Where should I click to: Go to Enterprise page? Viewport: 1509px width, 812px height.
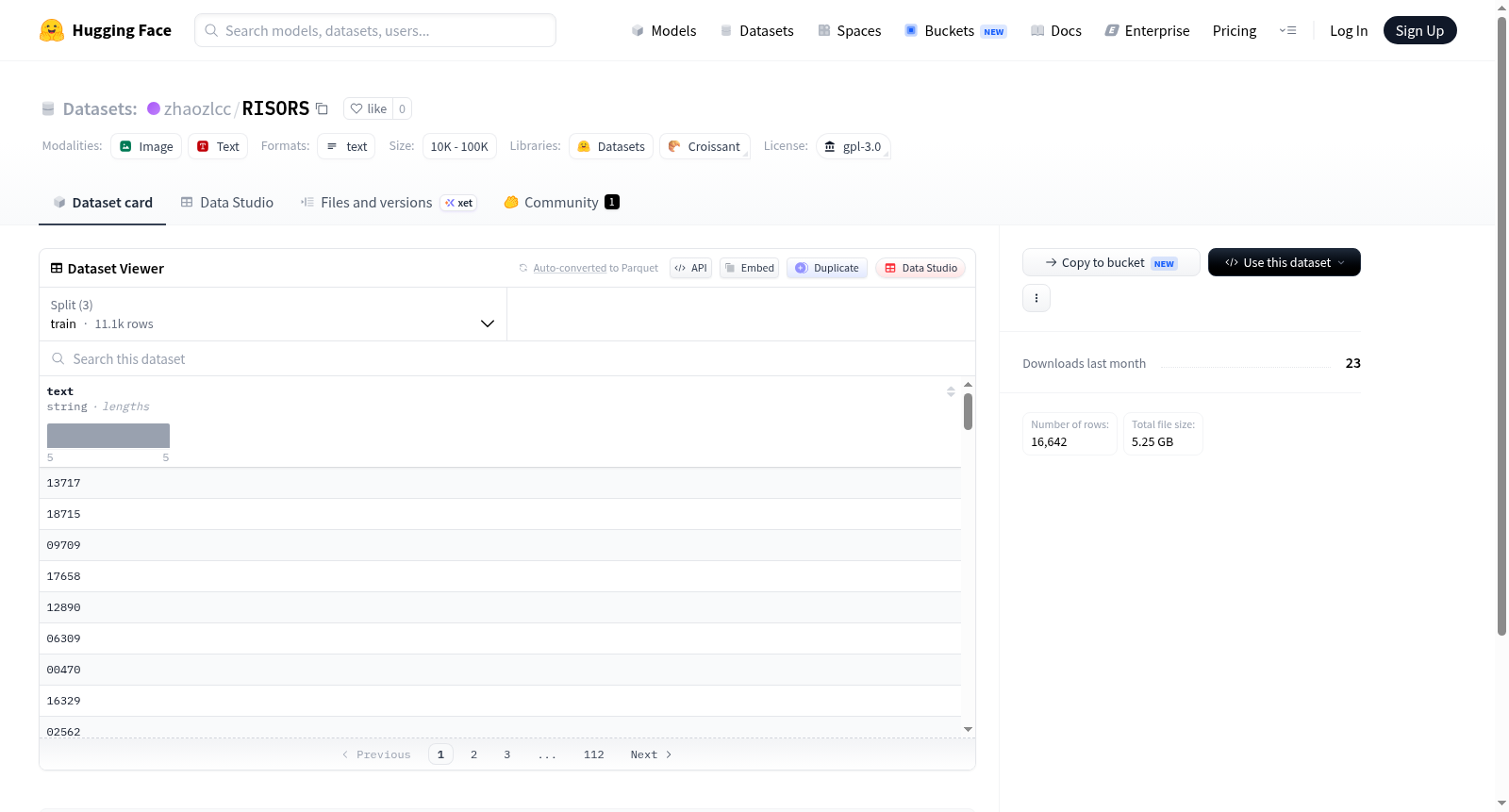coord(1147,30)
